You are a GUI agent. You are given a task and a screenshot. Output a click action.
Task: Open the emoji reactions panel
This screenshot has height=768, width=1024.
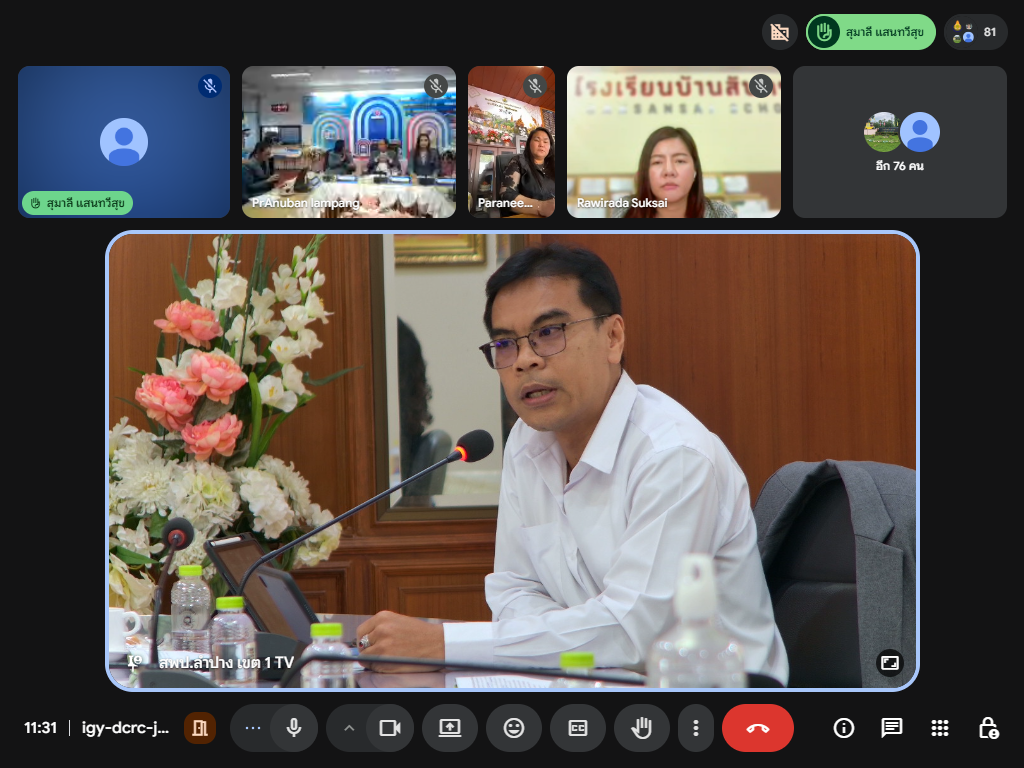click(514, 728)
